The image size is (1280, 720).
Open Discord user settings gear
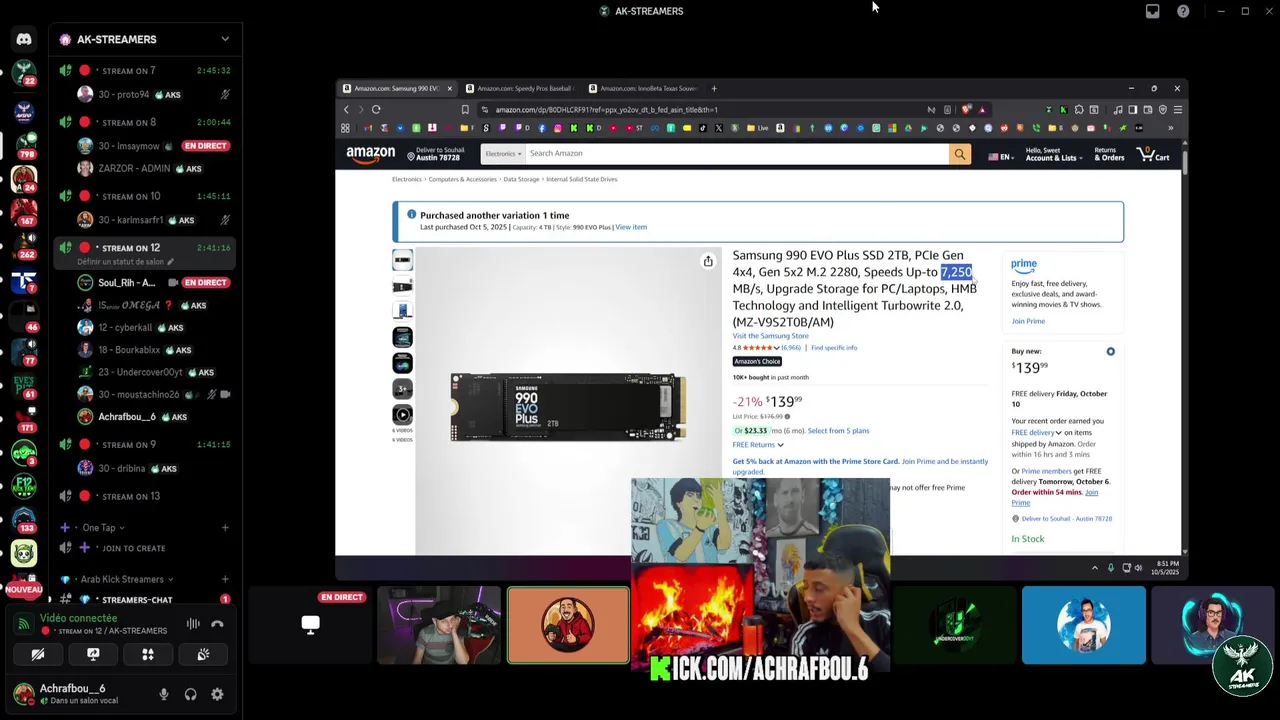(217, 694)
